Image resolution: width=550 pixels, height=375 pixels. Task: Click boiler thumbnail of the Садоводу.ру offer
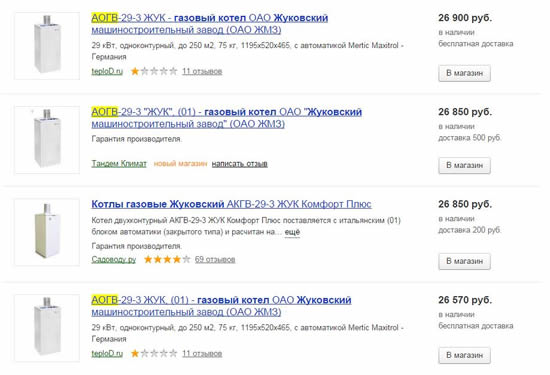(x=47, y=232)
